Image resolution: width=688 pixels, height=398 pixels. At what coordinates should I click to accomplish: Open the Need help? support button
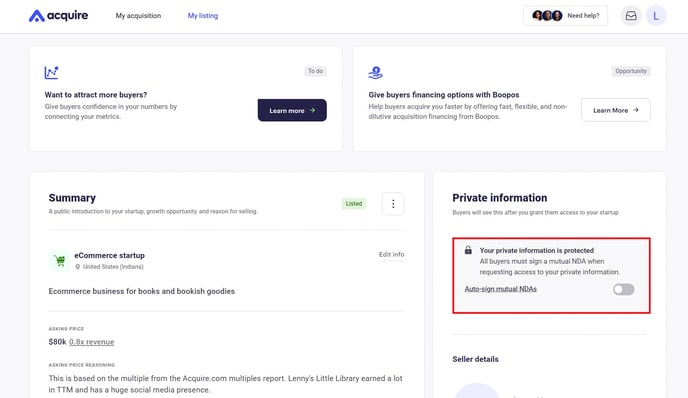pyautogui.click(x=565, y=16)
